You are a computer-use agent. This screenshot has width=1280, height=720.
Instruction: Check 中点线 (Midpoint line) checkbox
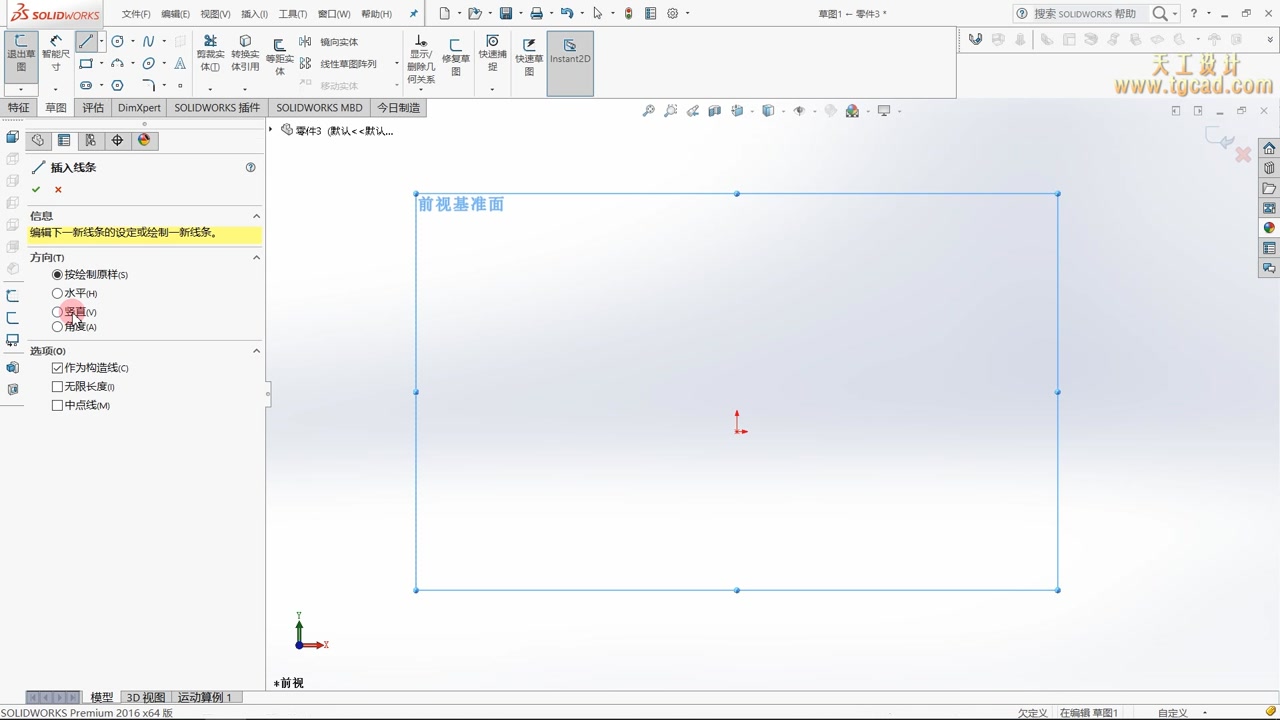57,405
